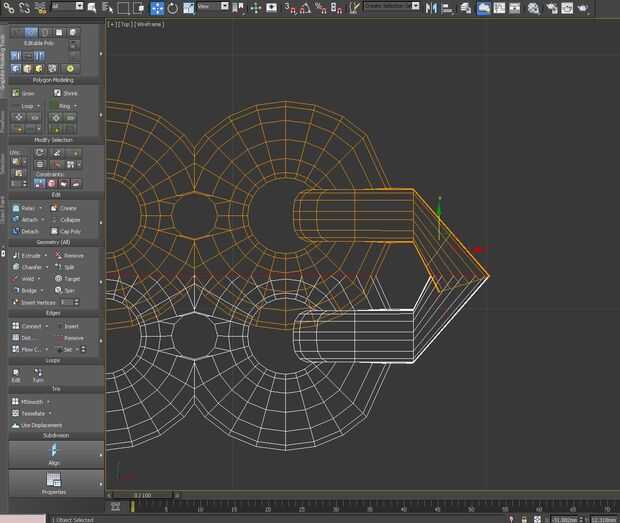Expand the MSmooth options arrow
620x523 pixels.
tap(48, 401)
